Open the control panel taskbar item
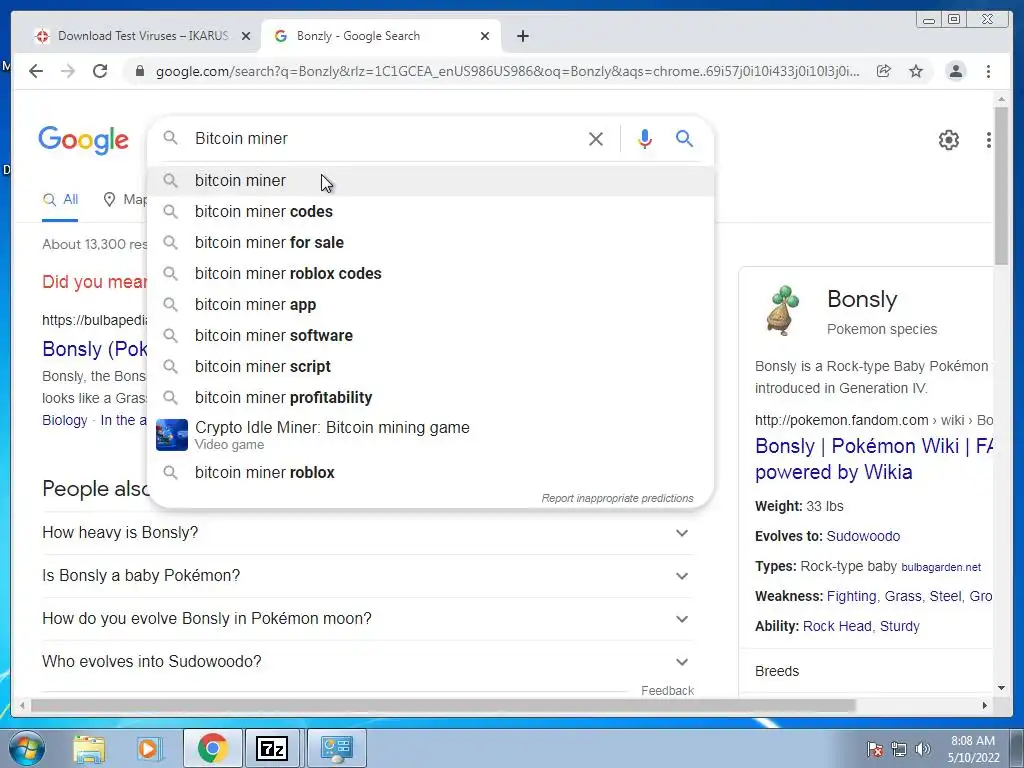Viewport: 1024px width, 768px height. click(336, 748)
